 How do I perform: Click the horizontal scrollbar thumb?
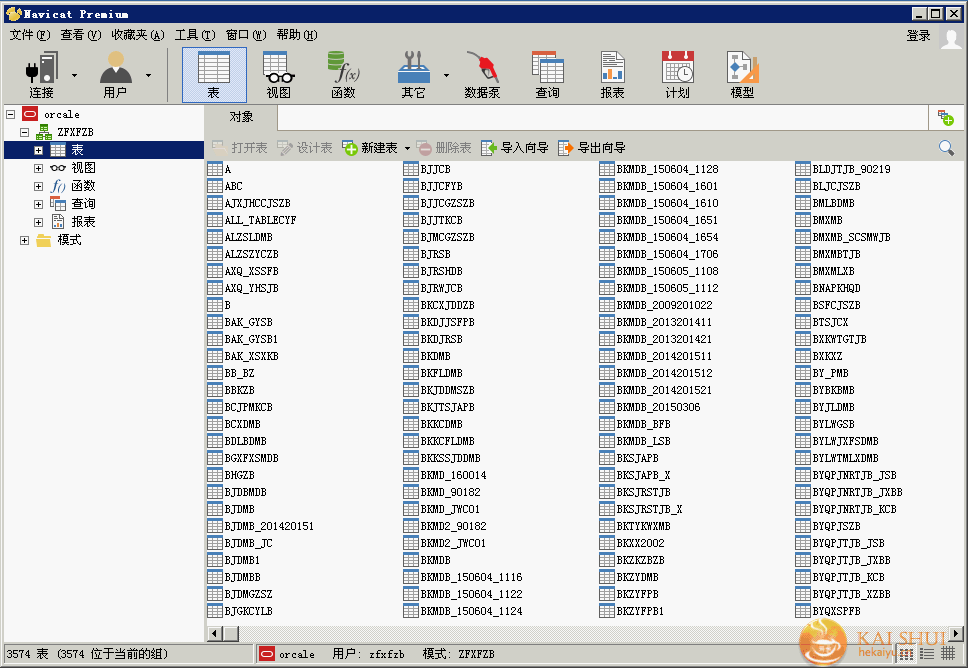pyautogui.click(x=231, y=633)
